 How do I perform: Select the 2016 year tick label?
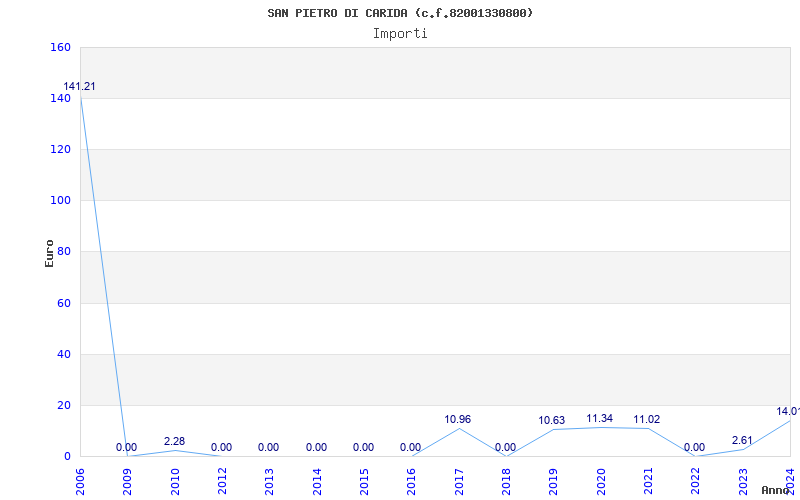(411, 480)
